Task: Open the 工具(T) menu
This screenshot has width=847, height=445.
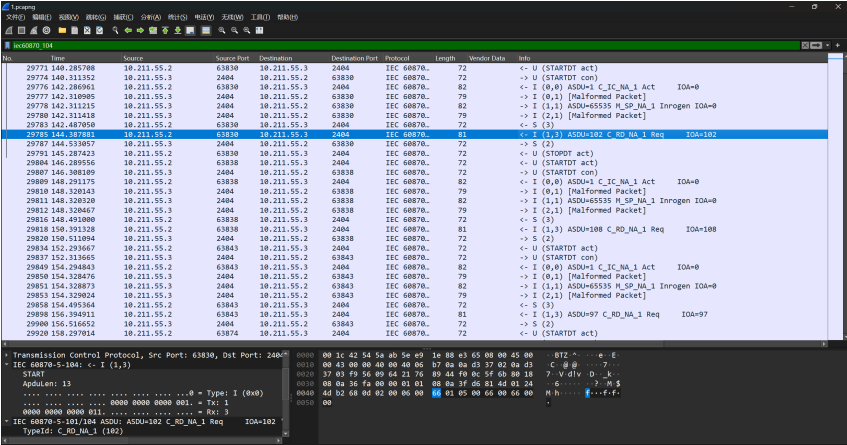Action: [x=260, y=17]
